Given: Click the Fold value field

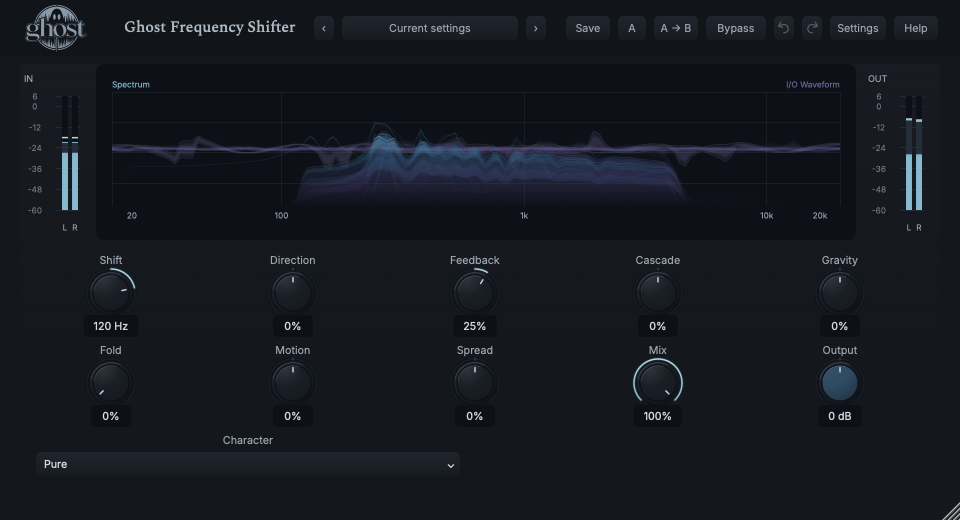Looking at the screenshot, I should point(111,416).
